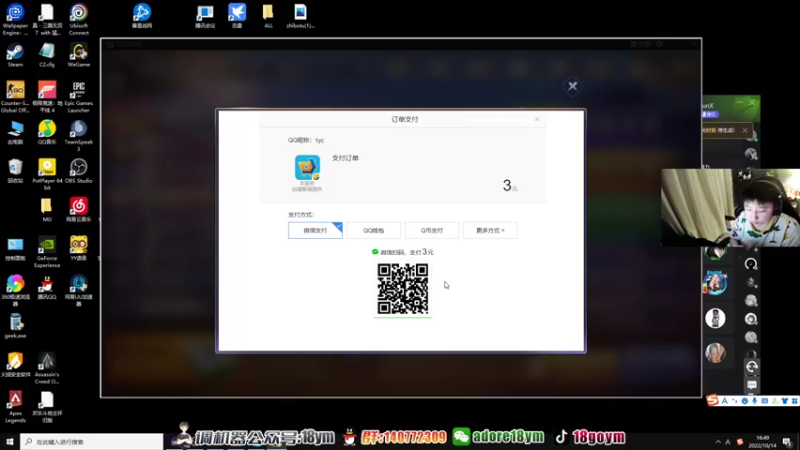Open Windows notification center
This screenshot has width=800, height=450.
[x=787, y=442]
